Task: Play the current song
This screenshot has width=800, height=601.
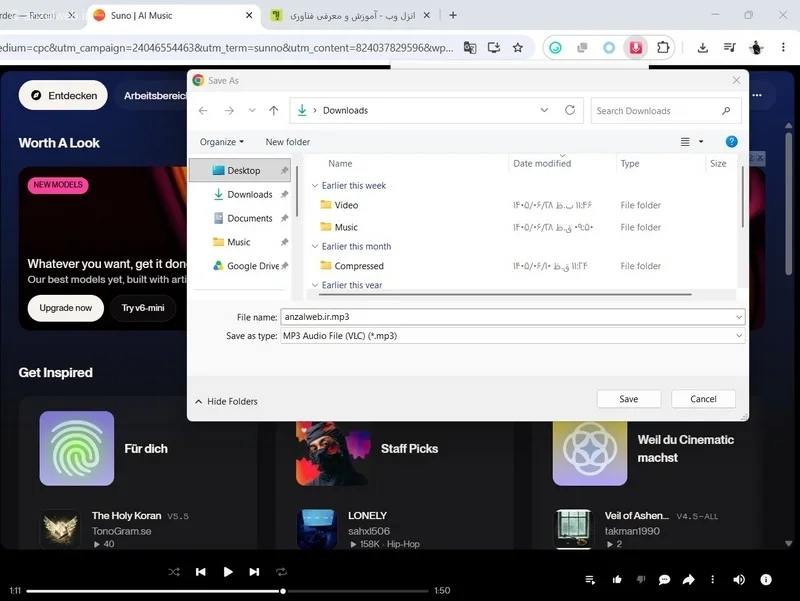Action: (x=228, y=572)
